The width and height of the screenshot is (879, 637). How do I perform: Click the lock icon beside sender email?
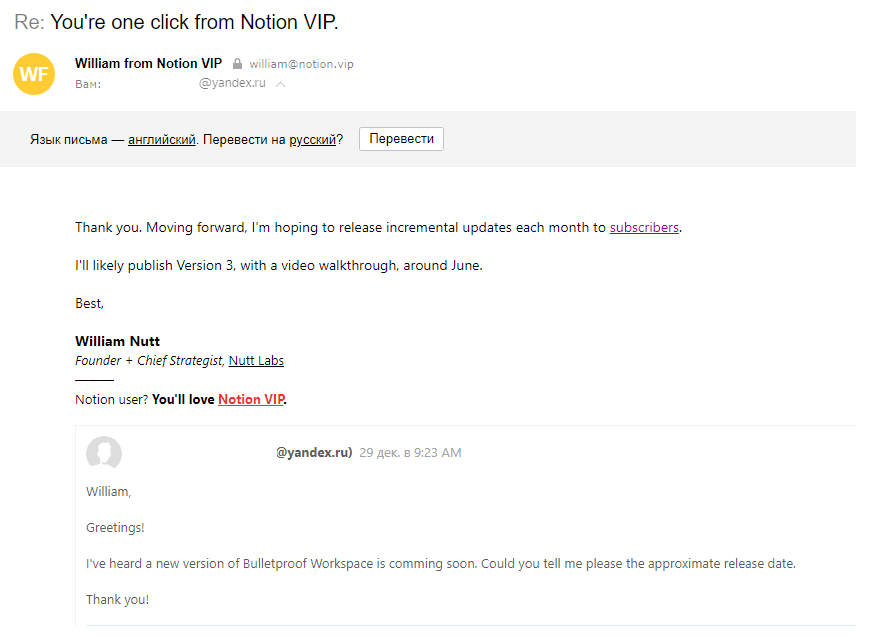(237, 64)
